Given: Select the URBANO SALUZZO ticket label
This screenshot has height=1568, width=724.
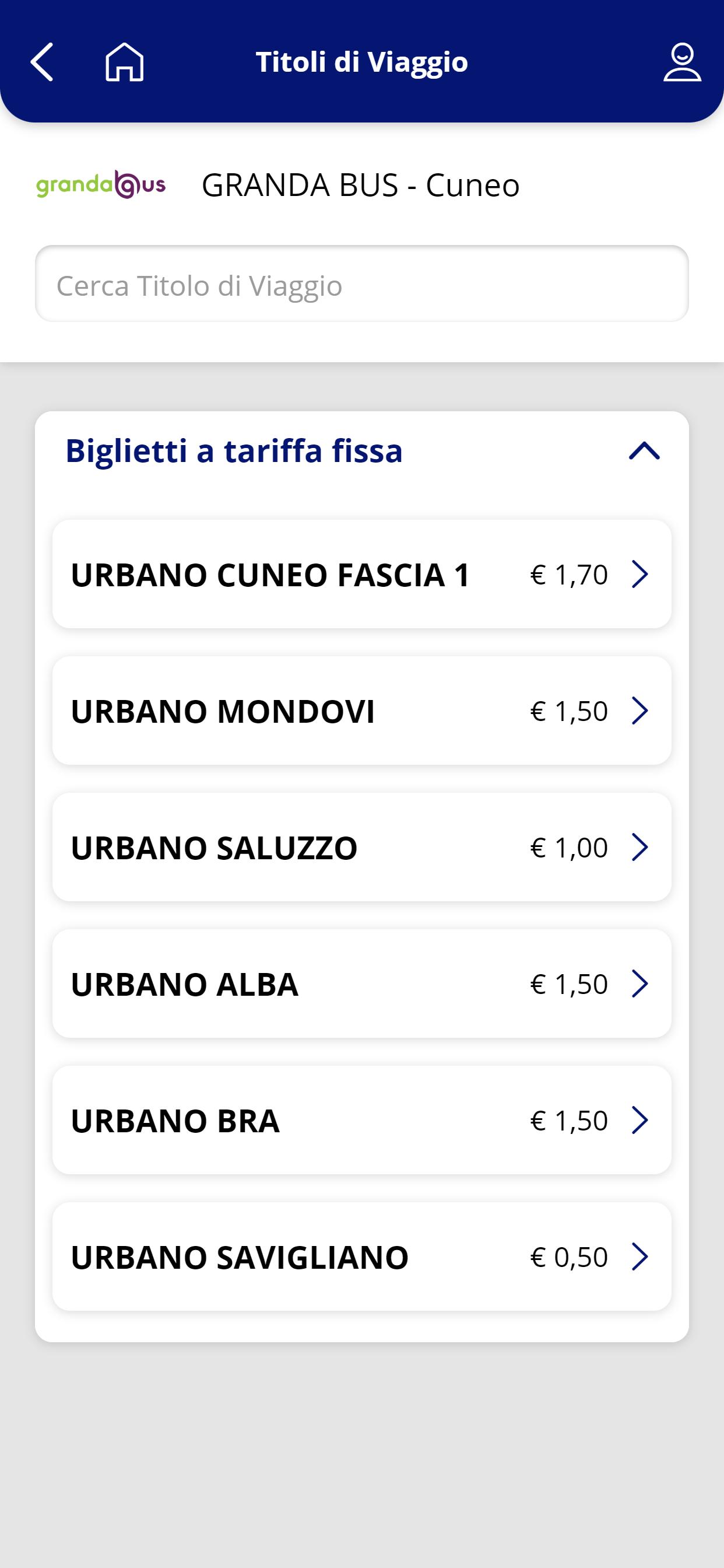Looking at the screenshot, I should point(214,848).
